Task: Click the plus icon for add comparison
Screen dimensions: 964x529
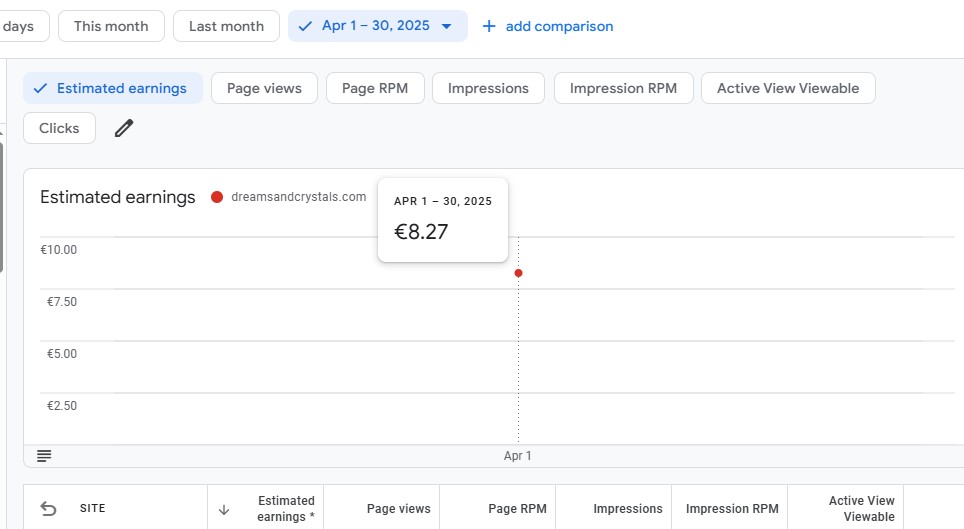Action: tap(489, 26)
